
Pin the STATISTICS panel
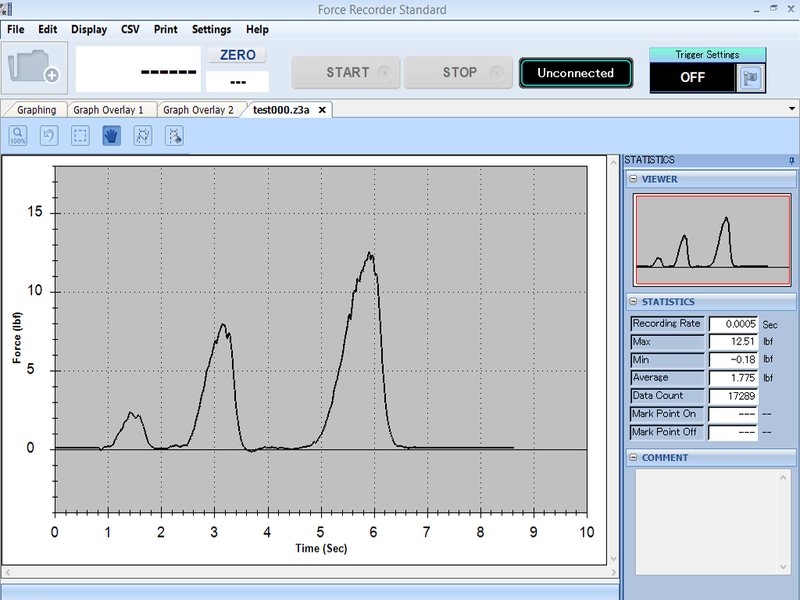point(791,160)
